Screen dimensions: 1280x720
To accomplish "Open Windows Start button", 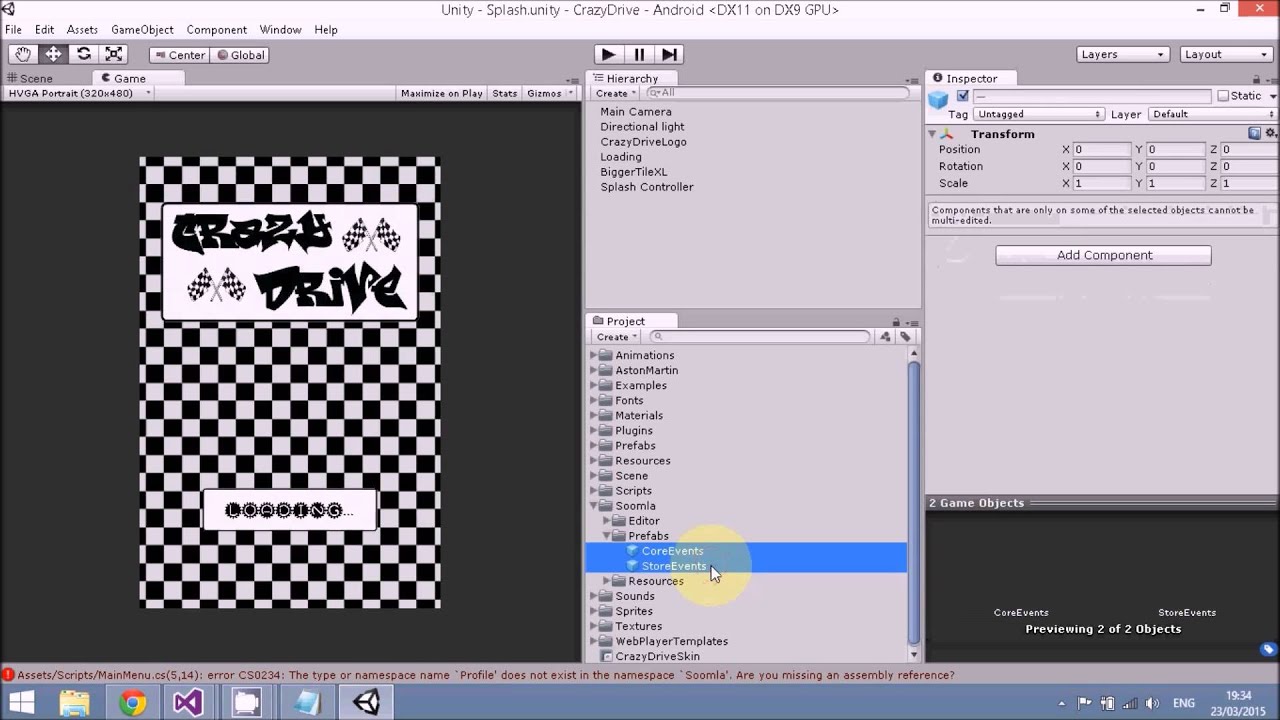I will tap(21, 703).
